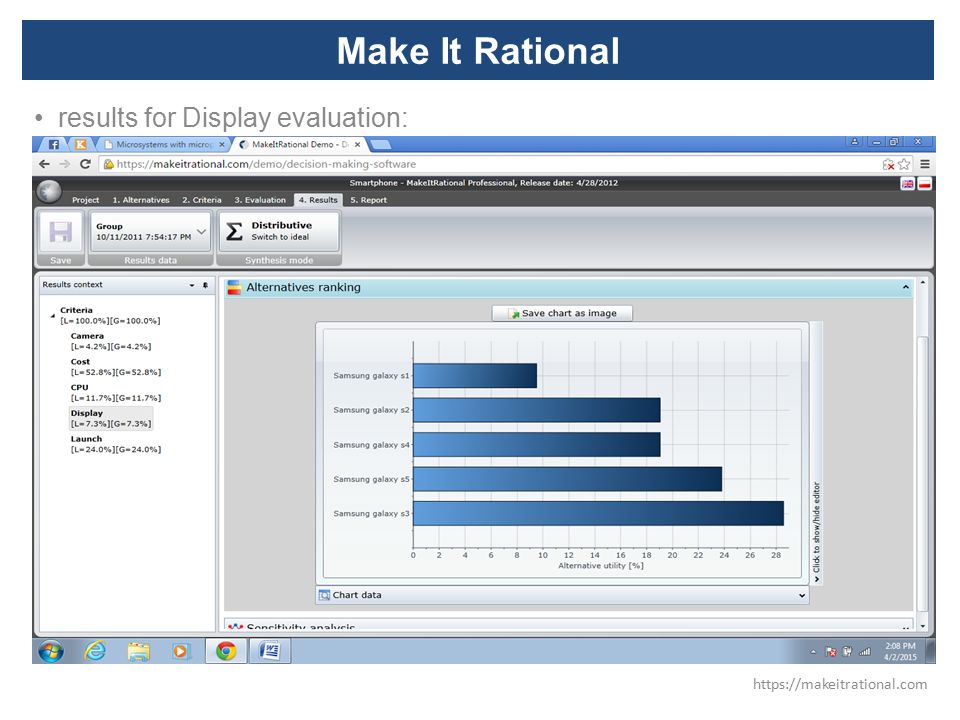
Task: Open the pinned K browser tab
Action: tap(80, 144)
